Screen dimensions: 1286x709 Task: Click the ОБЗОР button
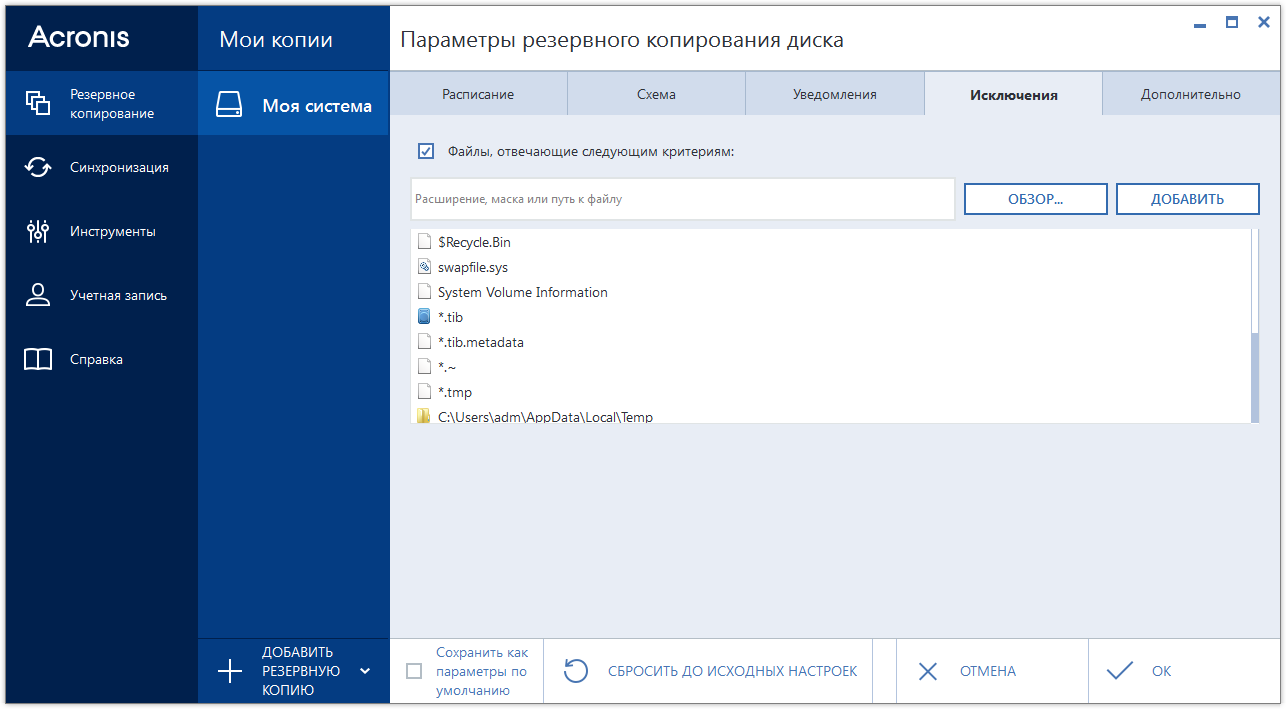1035,198
